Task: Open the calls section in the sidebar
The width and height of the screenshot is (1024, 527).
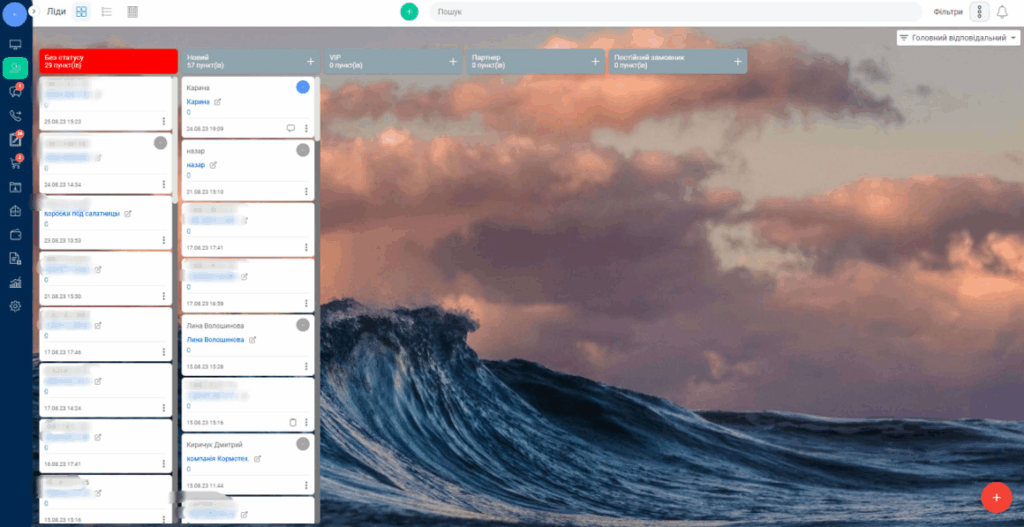Action: [15, 115]
